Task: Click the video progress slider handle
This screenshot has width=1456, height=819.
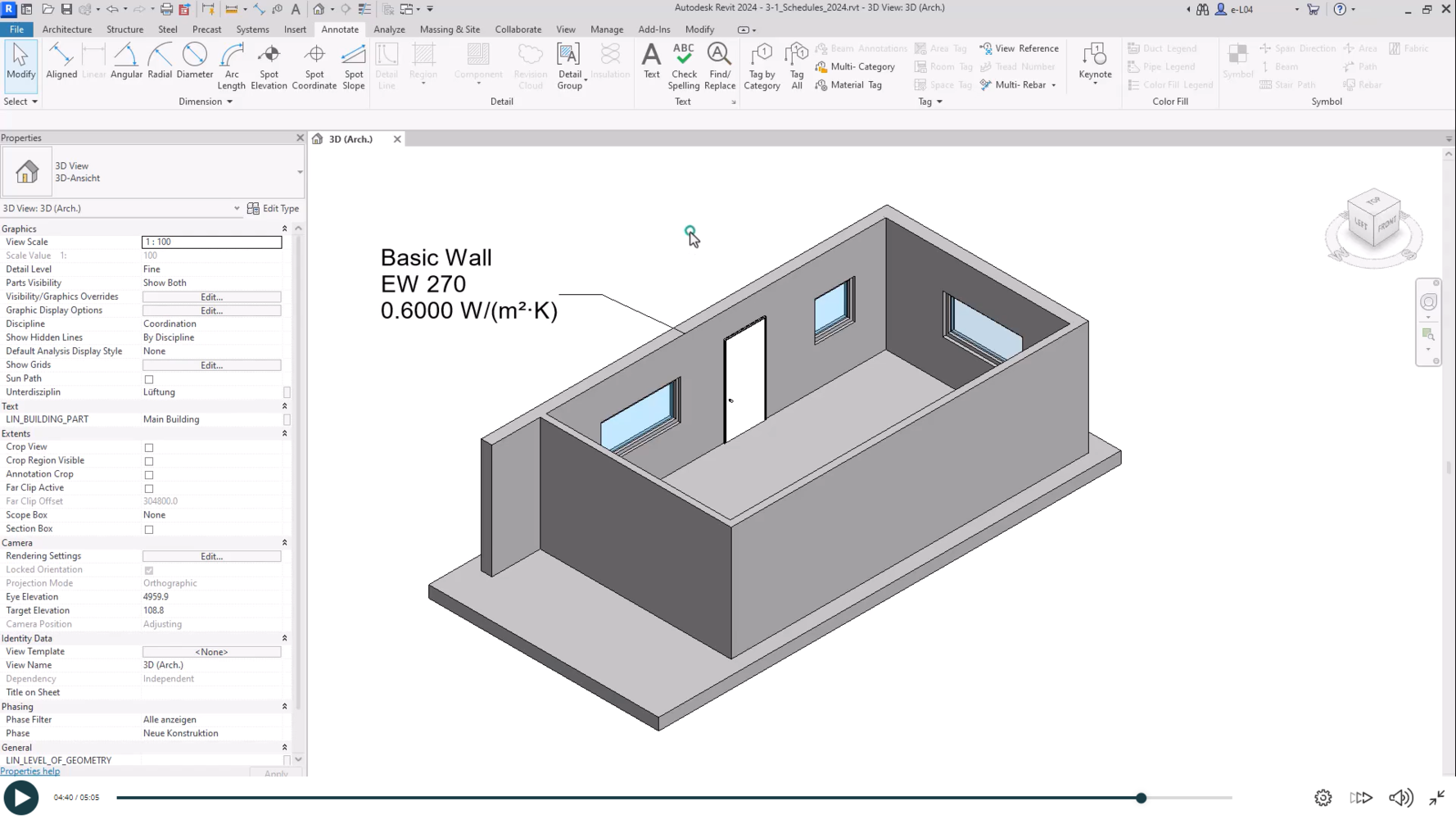Action: [x=1141, y=798]
